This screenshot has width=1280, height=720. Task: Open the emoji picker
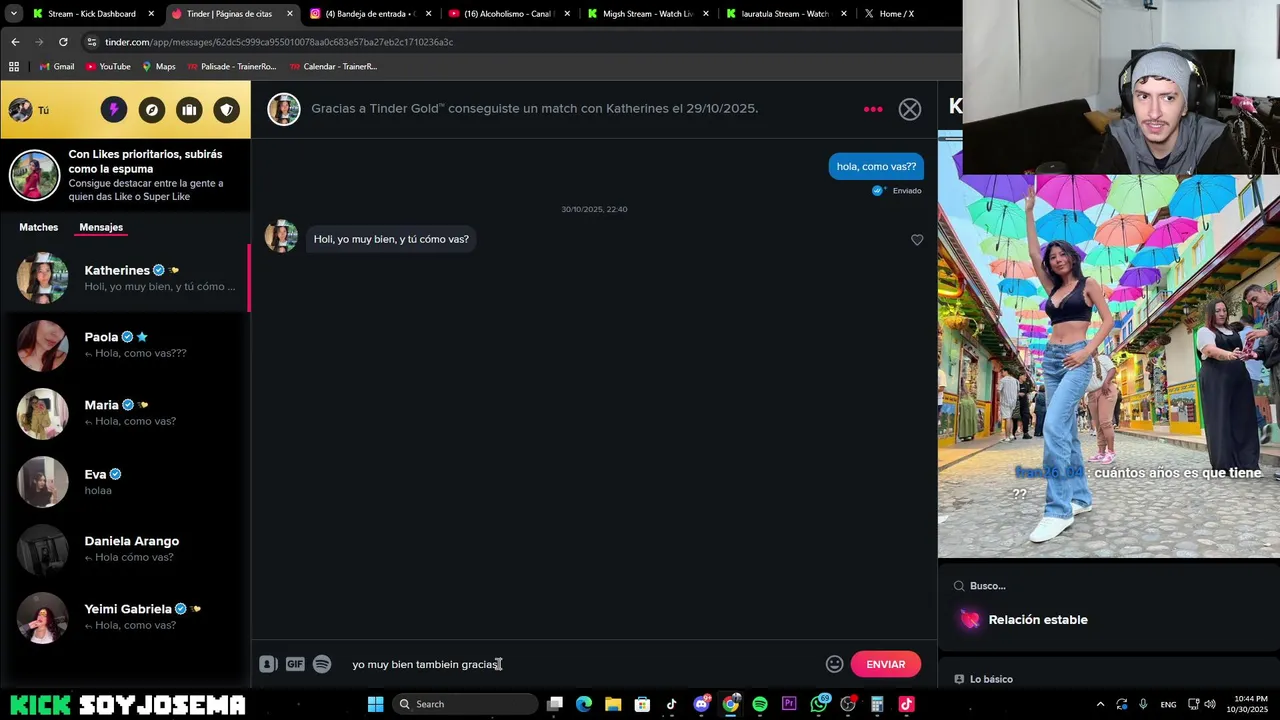click(x=834, y=664)
